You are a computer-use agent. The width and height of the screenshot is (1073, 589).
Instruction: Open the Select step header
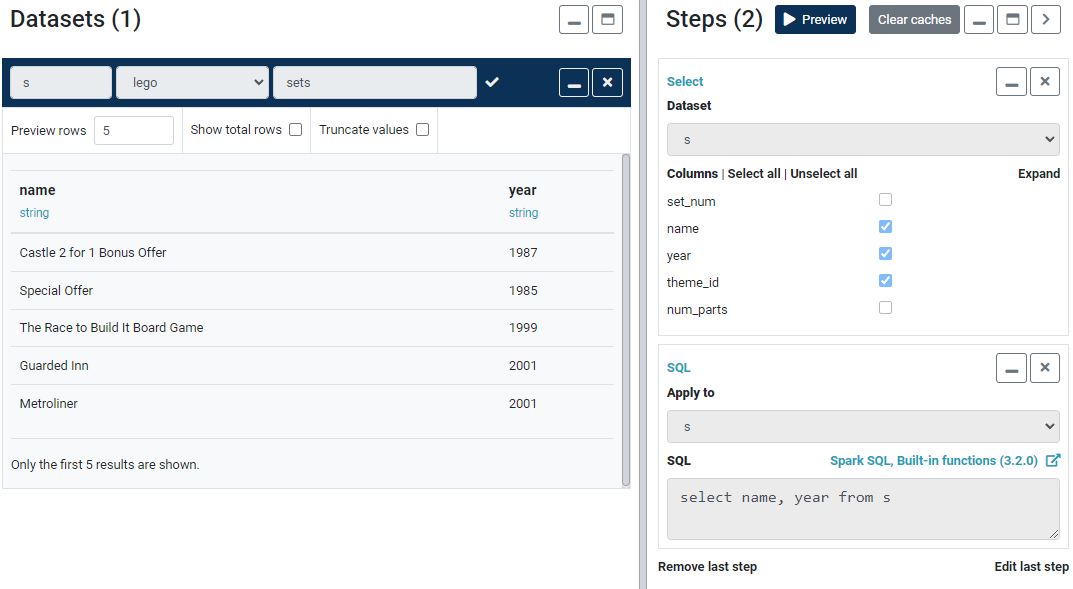click(683, 81)
